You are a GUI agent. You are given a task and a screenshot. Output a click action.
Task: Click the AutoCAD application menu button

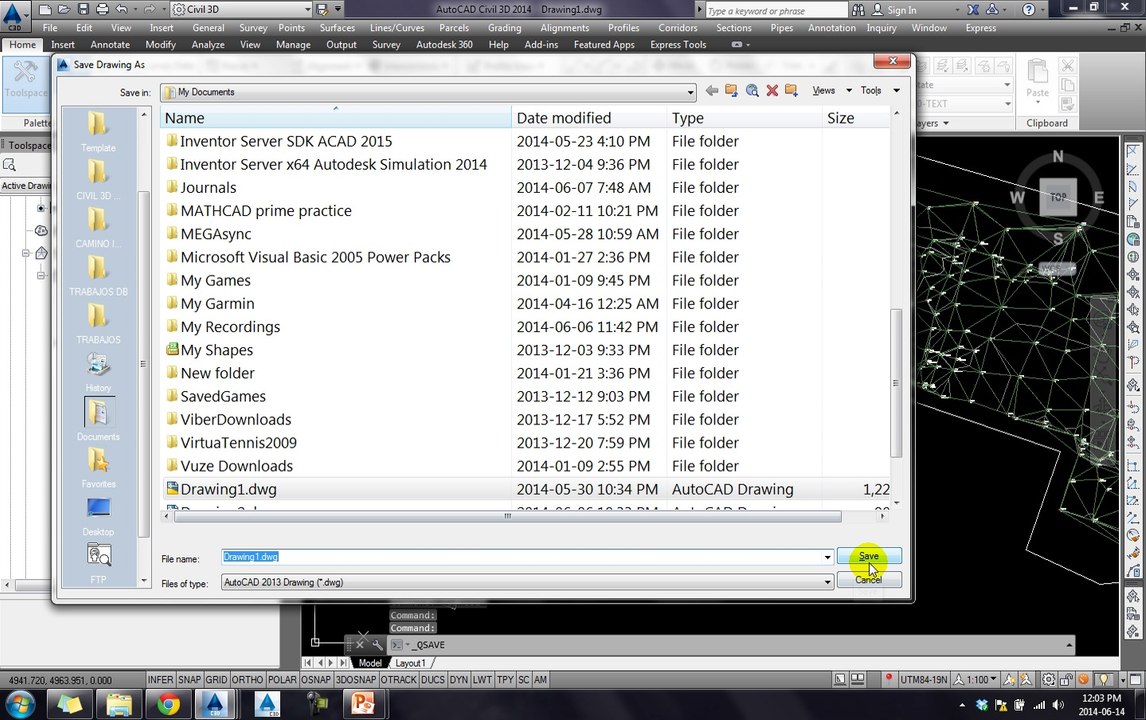14,16
